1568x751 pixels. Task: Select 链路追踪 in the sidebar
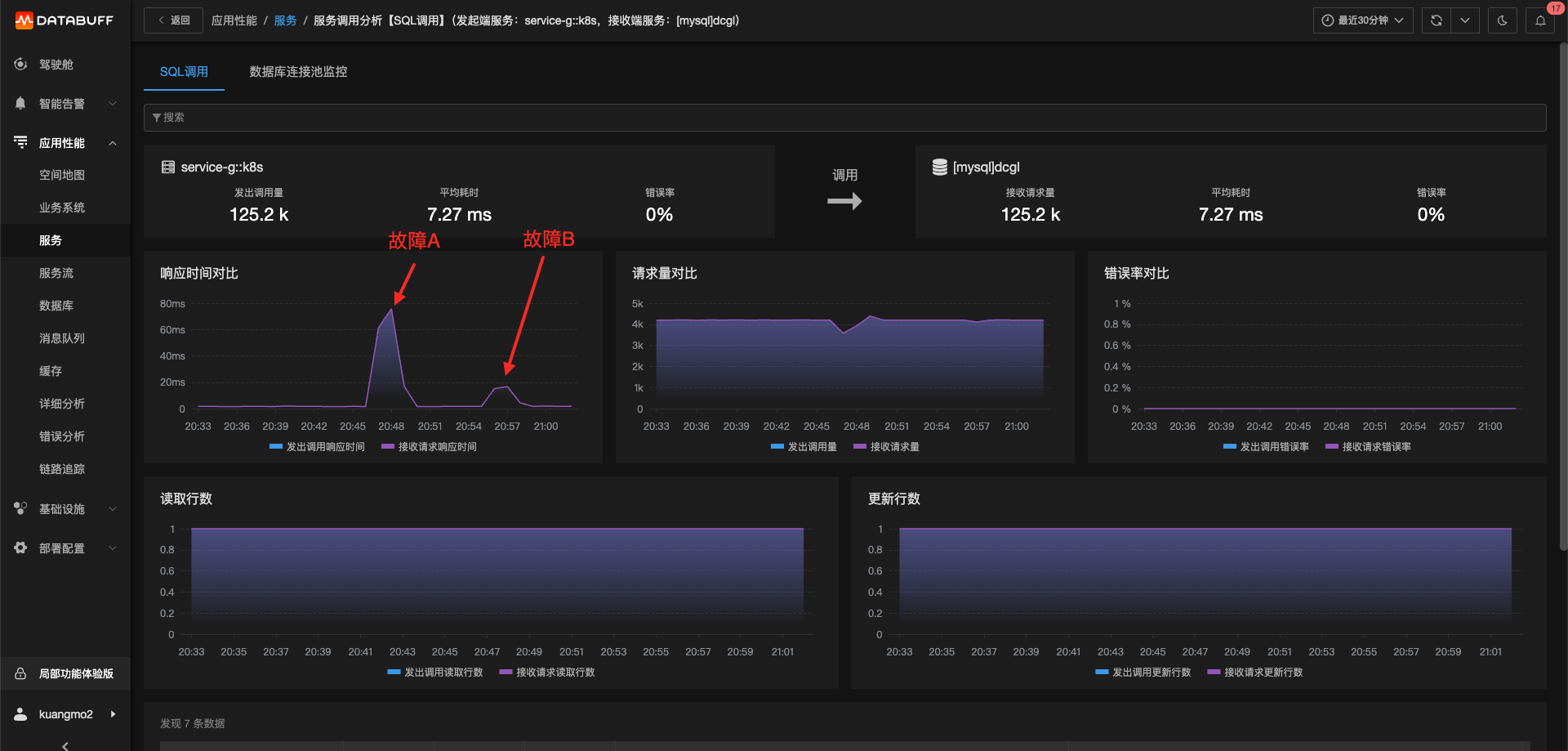[62, 469]
